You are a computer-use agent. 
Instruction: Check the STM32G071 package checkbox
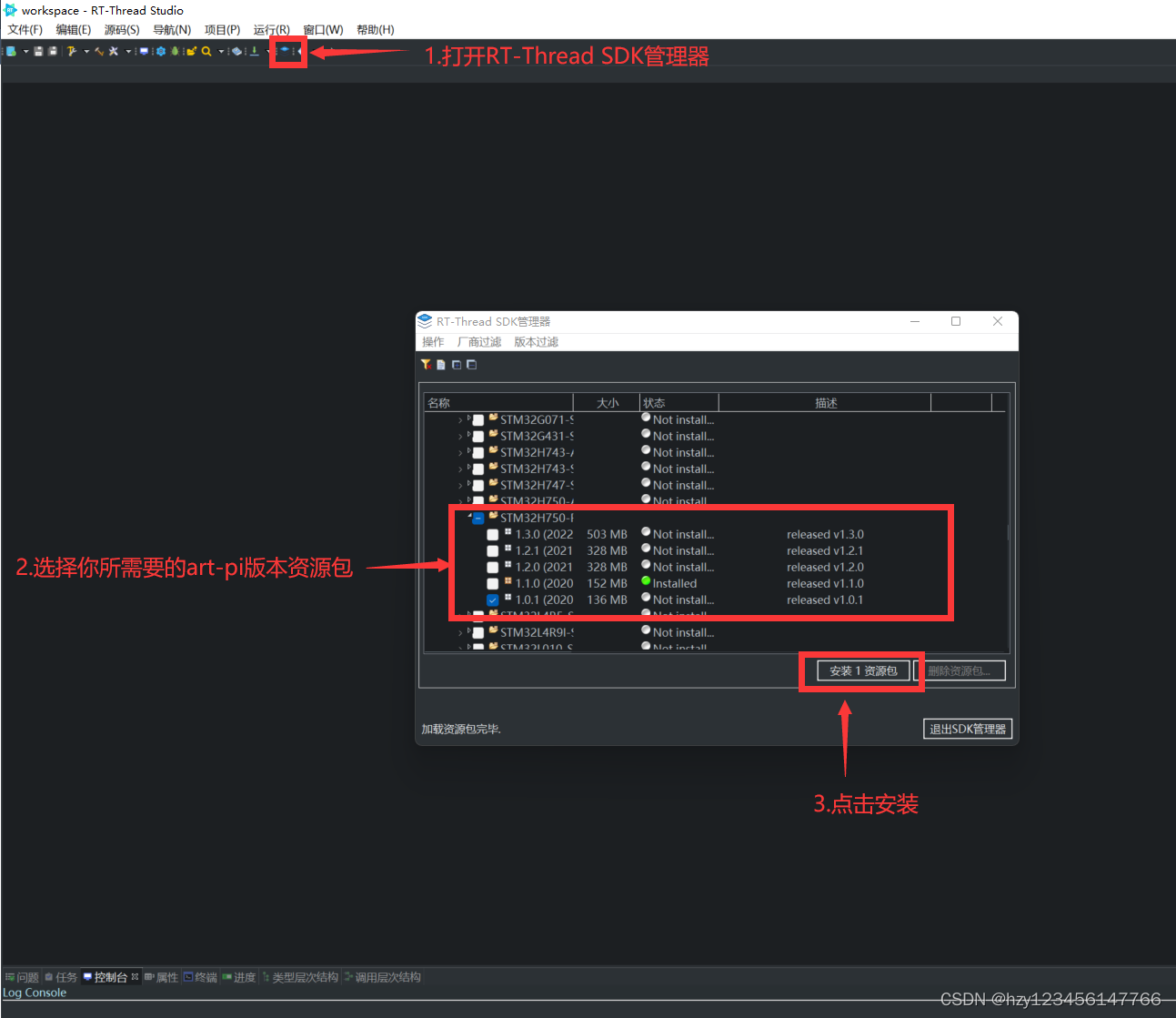[477, 419]
